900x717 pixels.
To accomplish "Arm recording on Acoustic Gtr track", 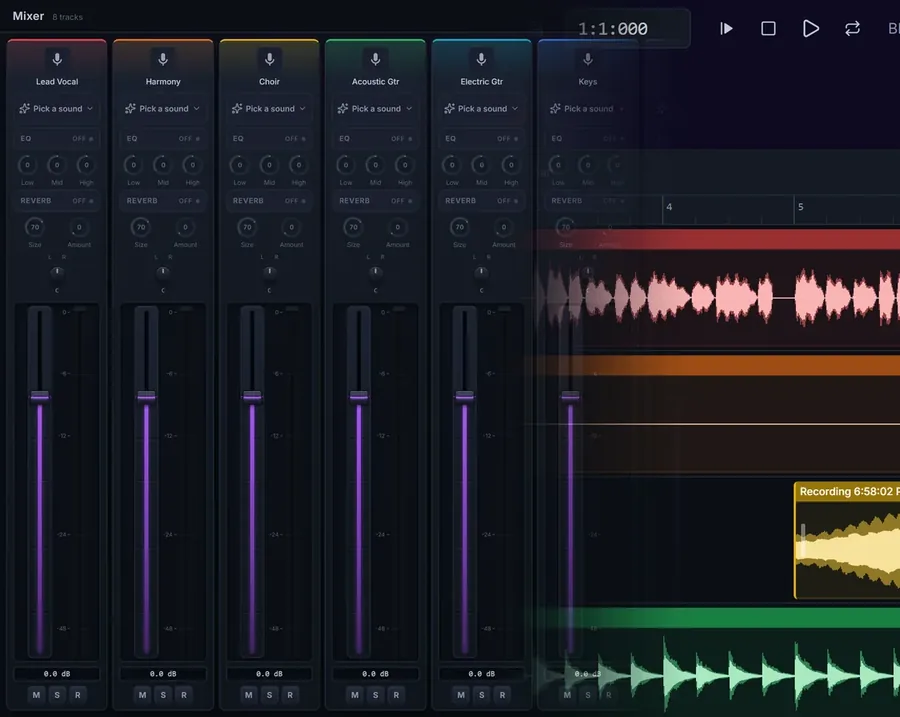I will 396,695.
